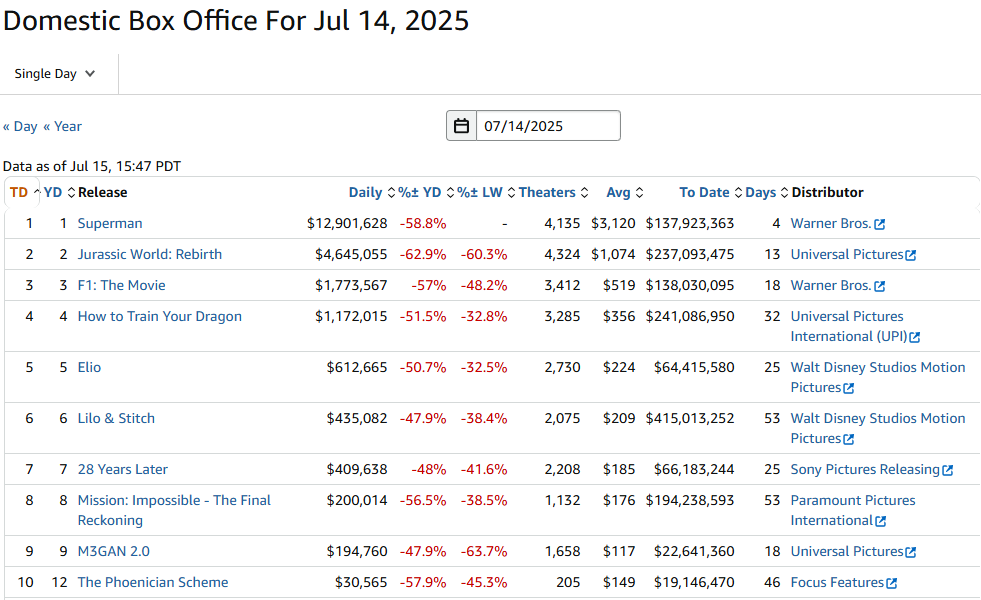Expand the Single Day dropdown
Viewport: 981px width, 600px height.
point(55,74)
